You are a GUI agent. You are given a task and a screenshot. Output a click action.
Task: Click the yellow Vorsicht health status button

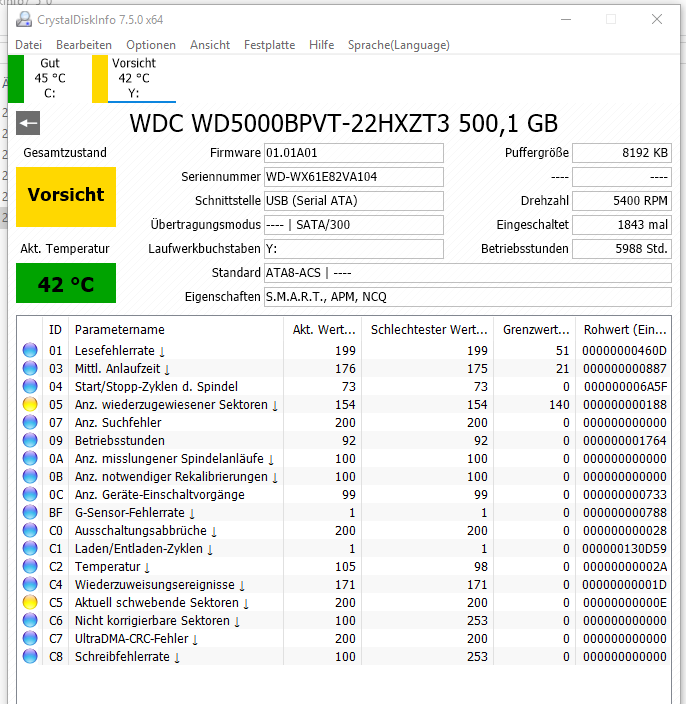pyautogui.click(x=66, y=197)
